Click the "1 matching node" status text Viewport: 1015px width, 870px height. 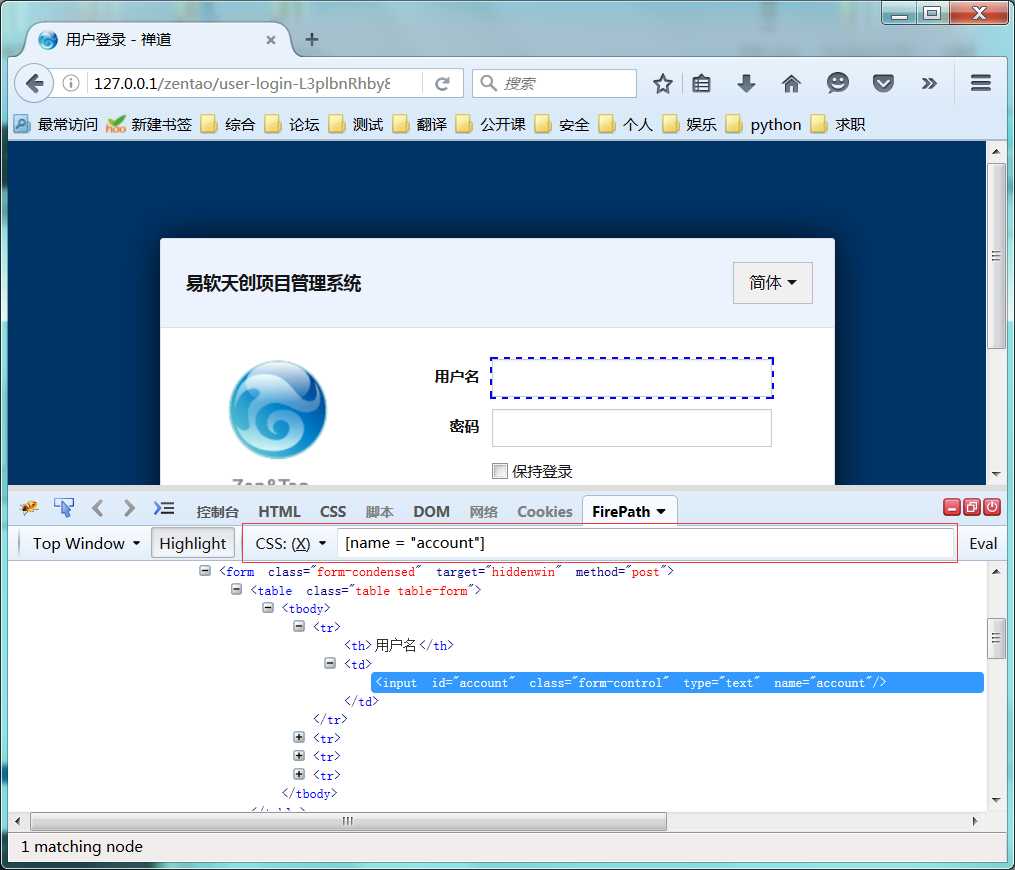(82, 846)
